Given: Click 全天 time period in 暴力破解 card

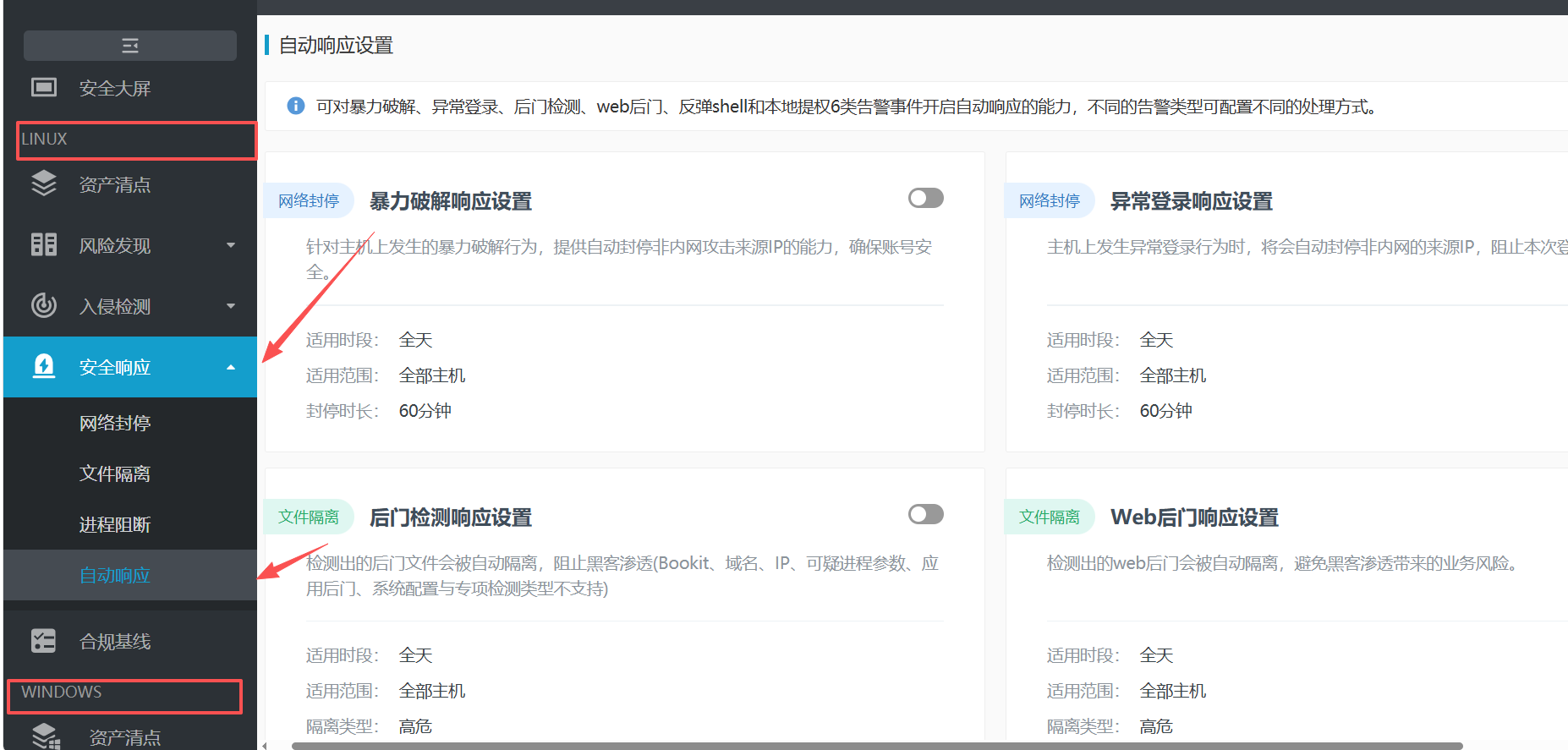Looking at the screenshot, I should click(416, 340).
